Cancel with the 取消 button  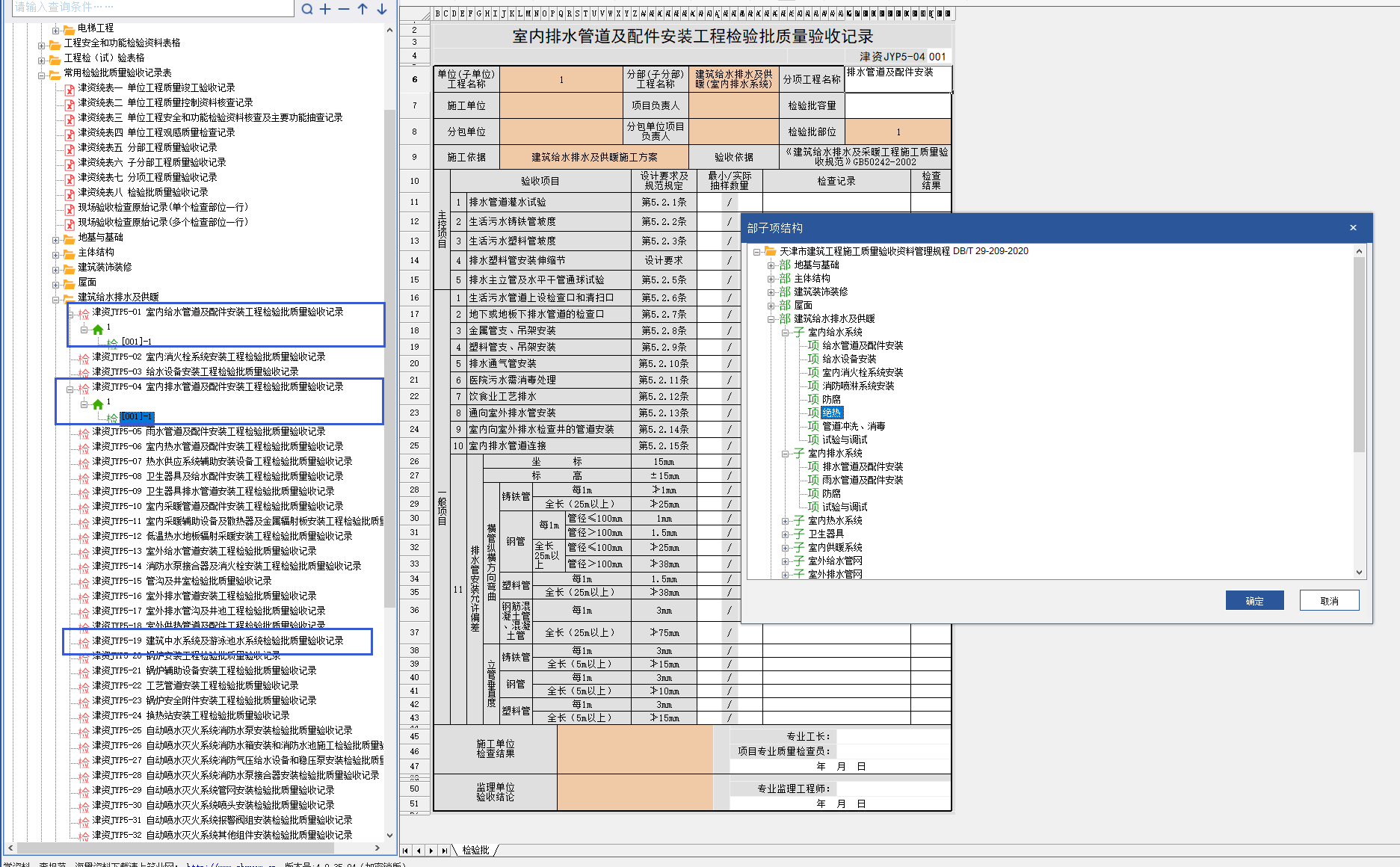1329,600
